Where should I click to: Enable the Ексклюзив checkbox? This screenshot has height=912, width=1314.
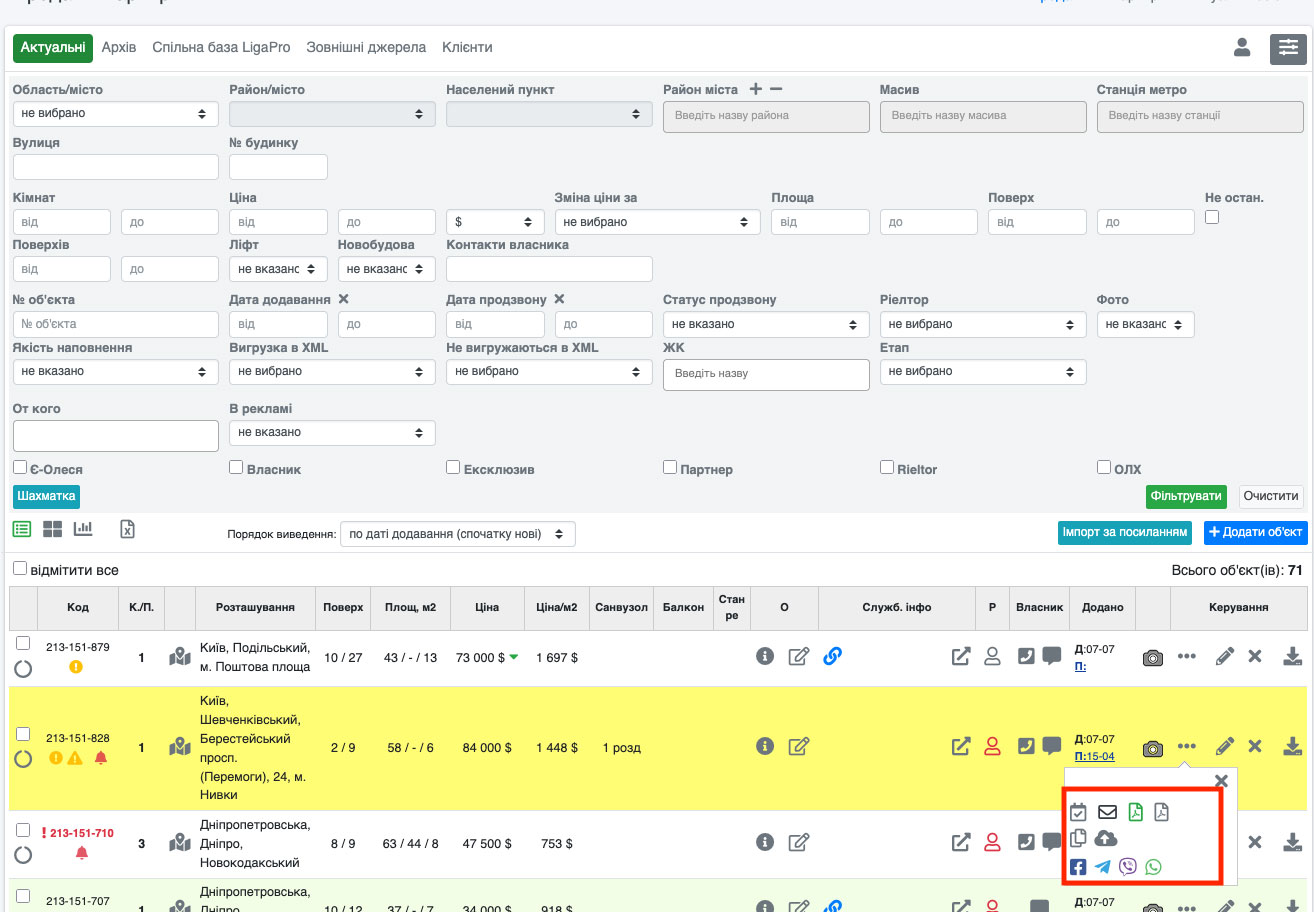453,468
